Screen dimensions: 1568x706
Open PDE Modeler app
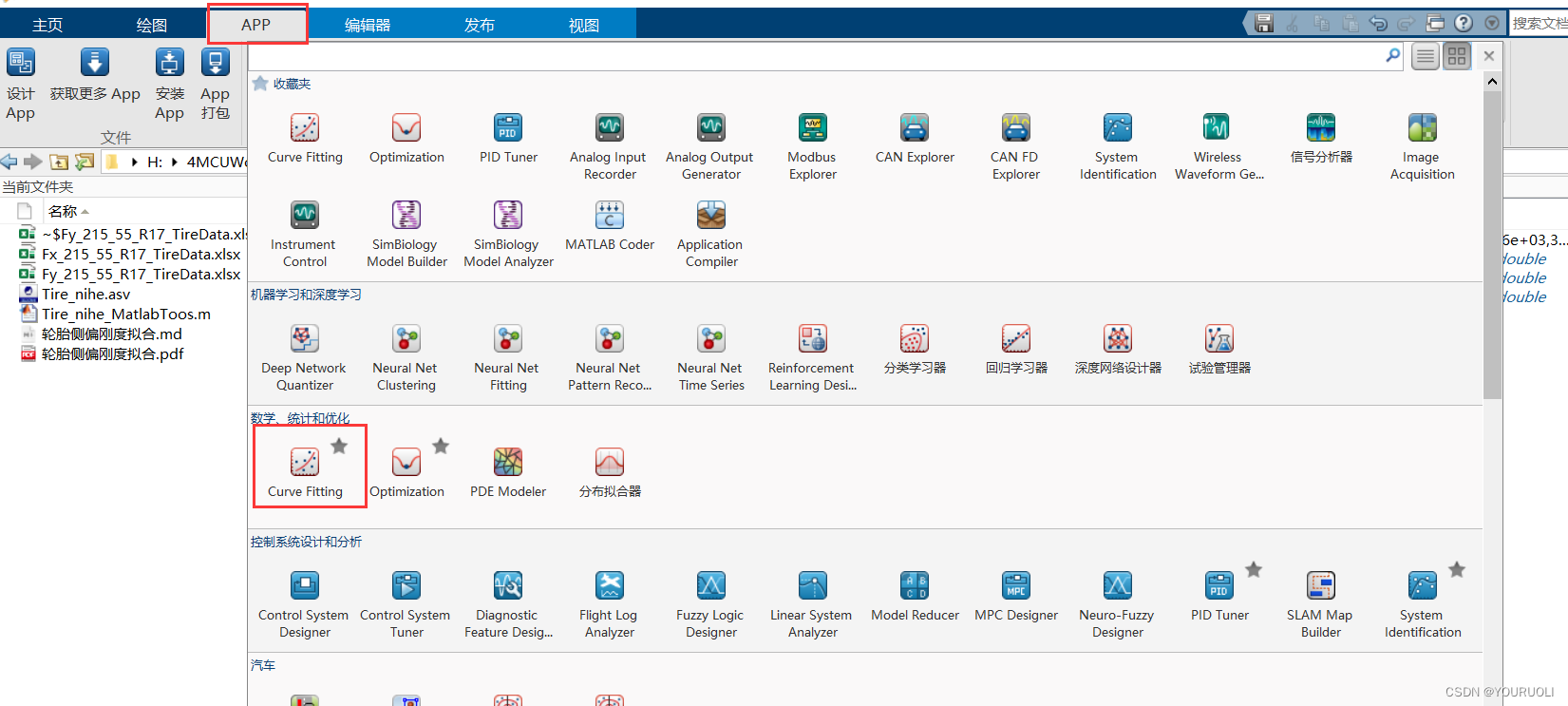[x=508, y=473]
